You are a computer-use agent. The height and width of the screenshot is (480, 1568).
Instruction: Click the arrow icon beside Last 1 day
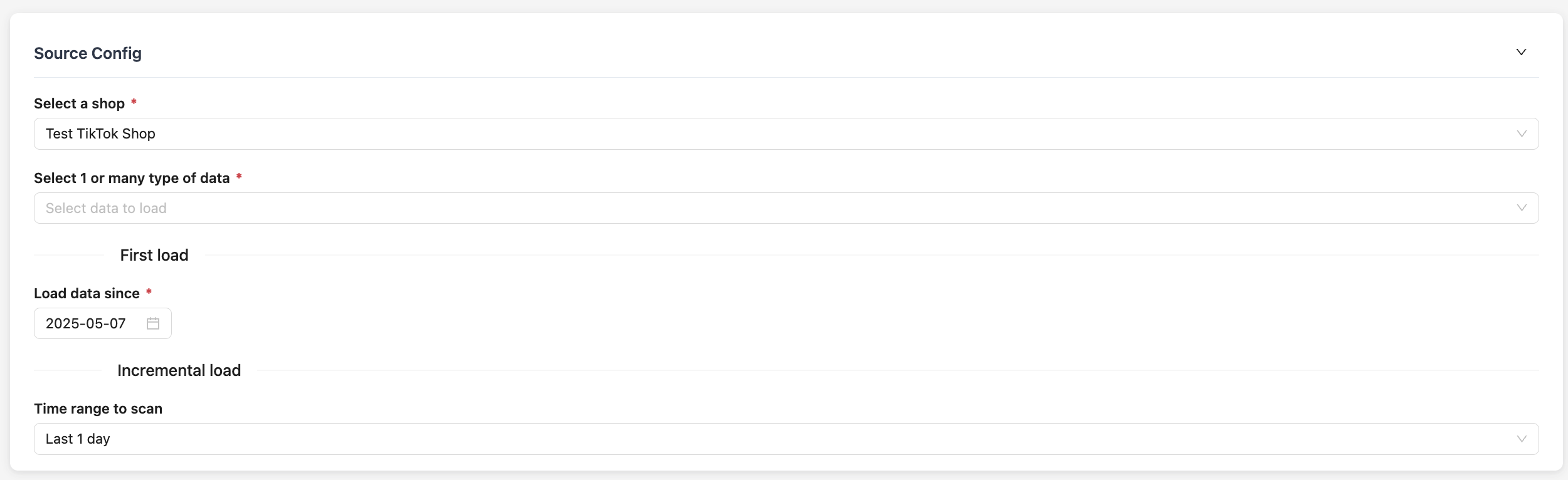[1522, 439]
